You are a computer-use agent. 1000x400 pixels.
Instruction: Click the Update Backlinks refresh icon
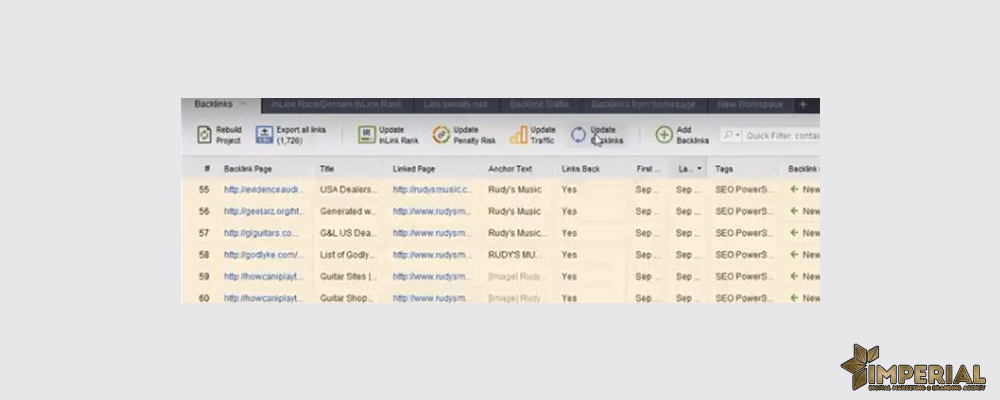coord(578,135)
